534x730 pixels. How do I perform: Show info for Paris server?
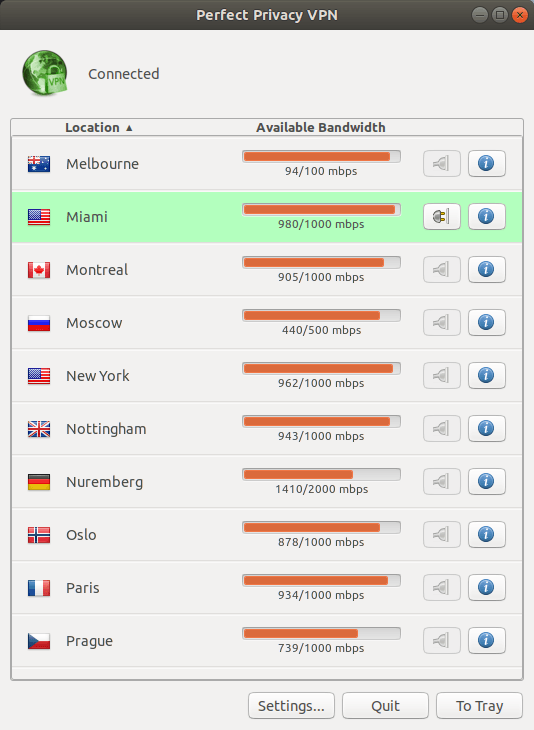tap(487, 588)
